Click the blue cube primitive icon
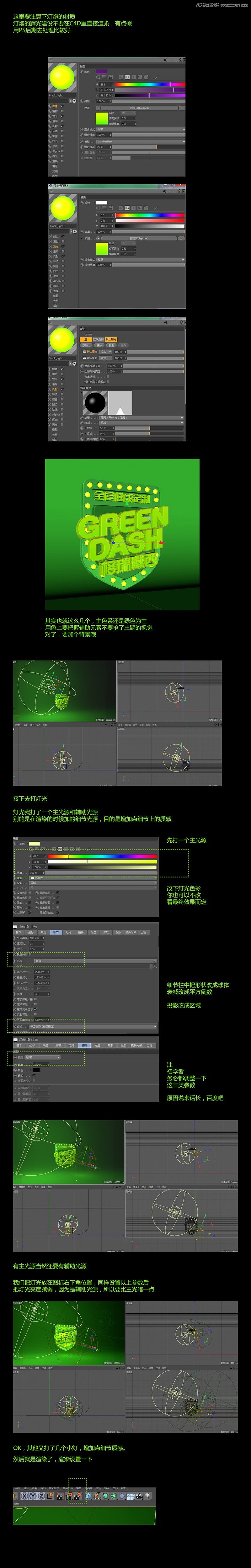This screenshot has width=251, height=1568. click(x=88, y=1496)
